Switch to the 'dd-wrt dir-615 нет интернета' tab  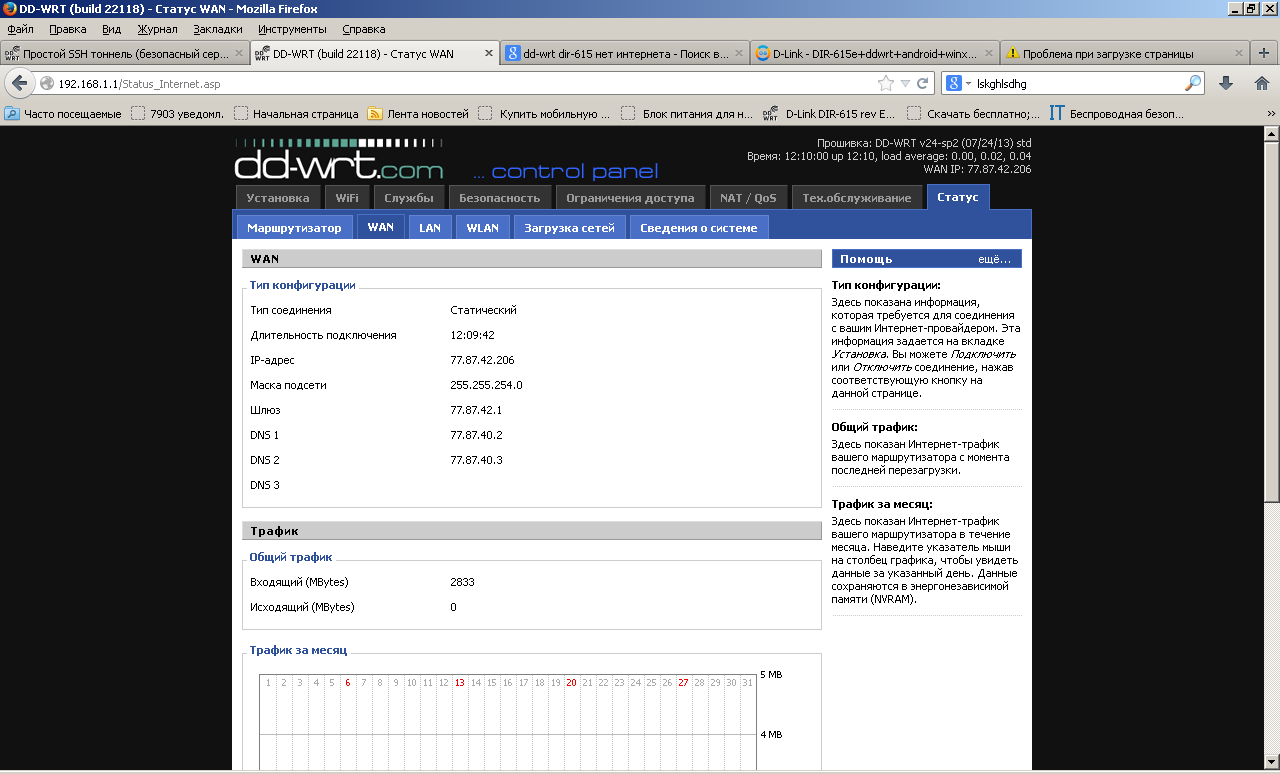pyautogui.click(x=624, y=53)
